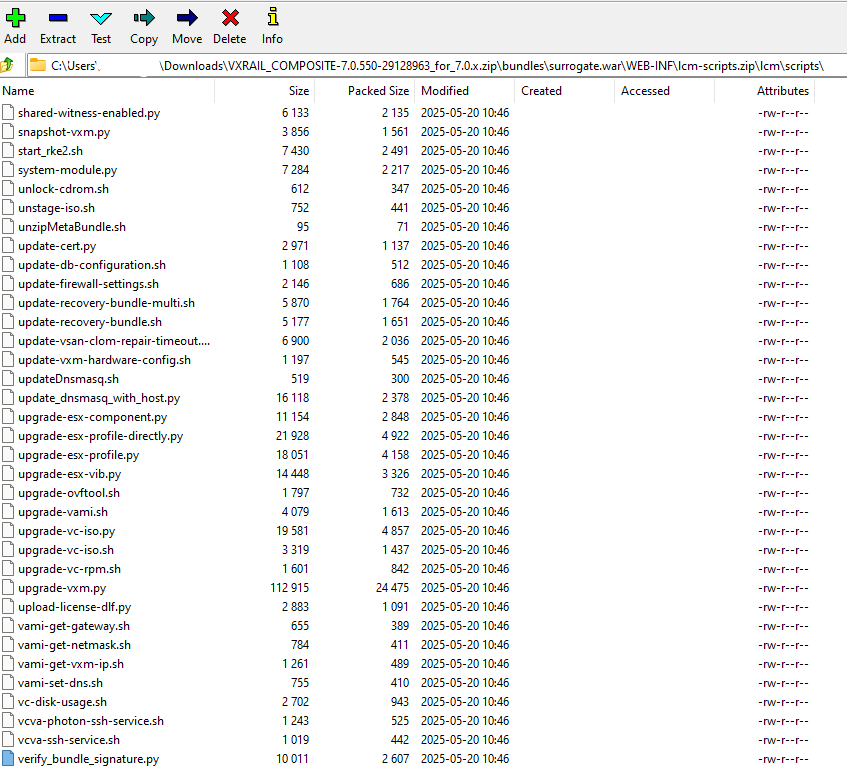Open the Info properties icon
The width and height of the screenshot is (847, 768).
(272, 18)
